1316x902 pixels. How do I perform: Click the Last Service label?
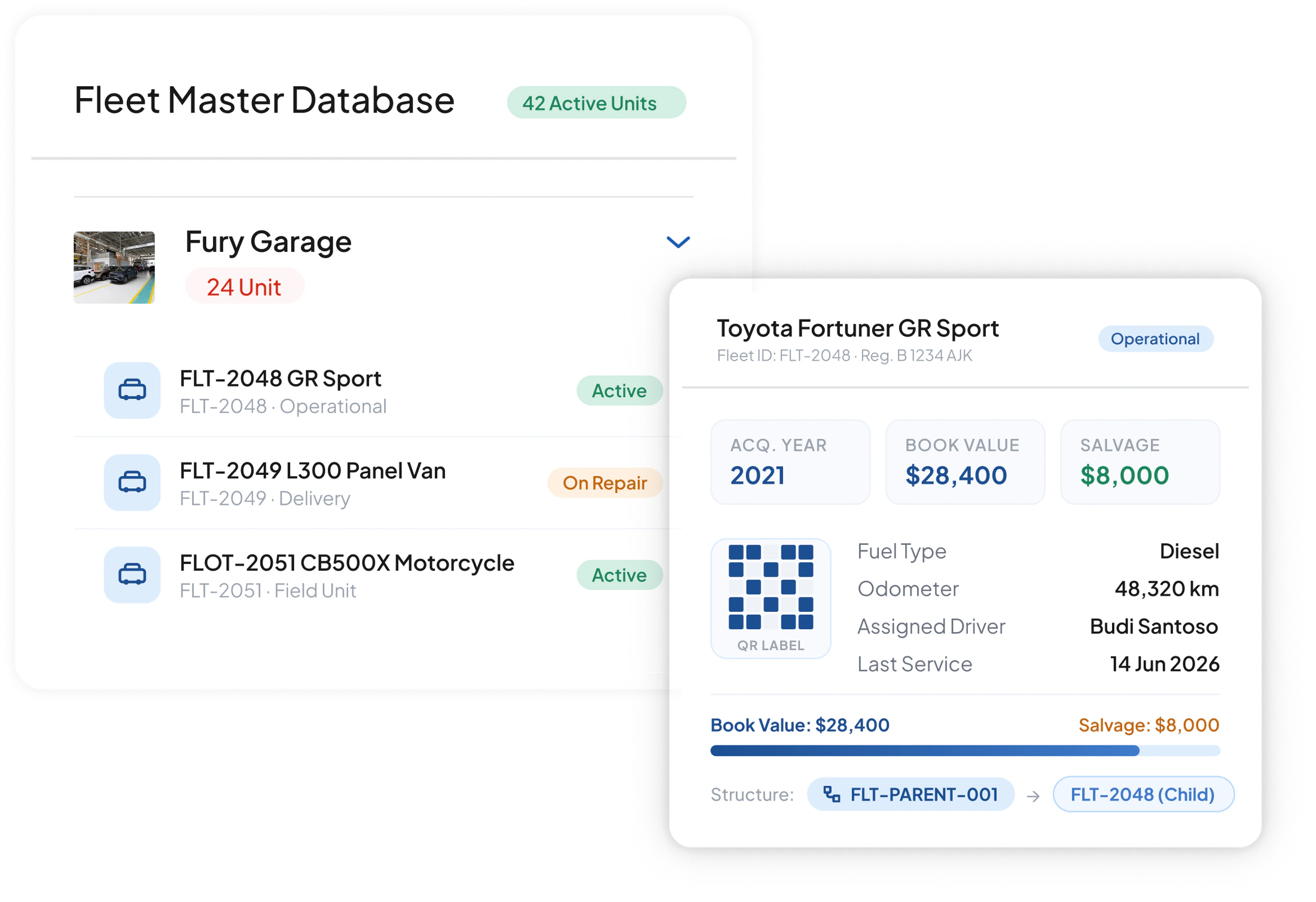[915, 664]
